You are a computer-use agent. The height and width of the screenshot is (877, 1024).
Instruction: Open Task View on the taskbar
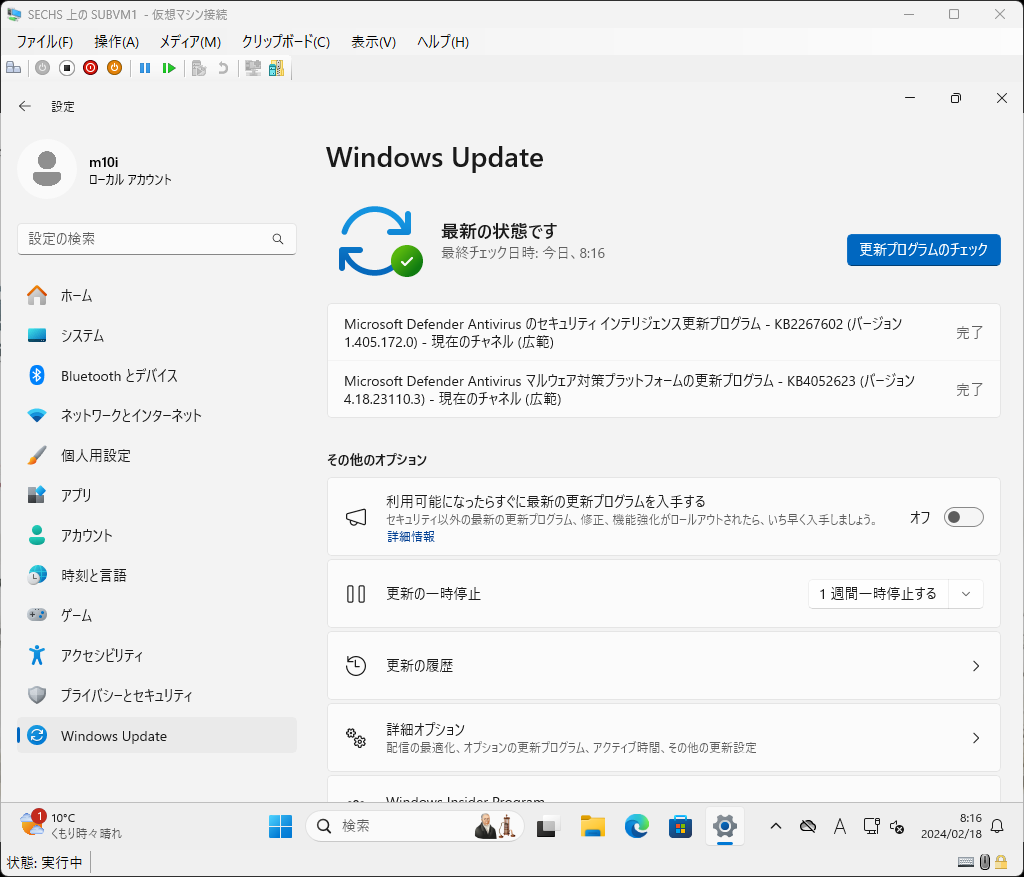(548, 827)
